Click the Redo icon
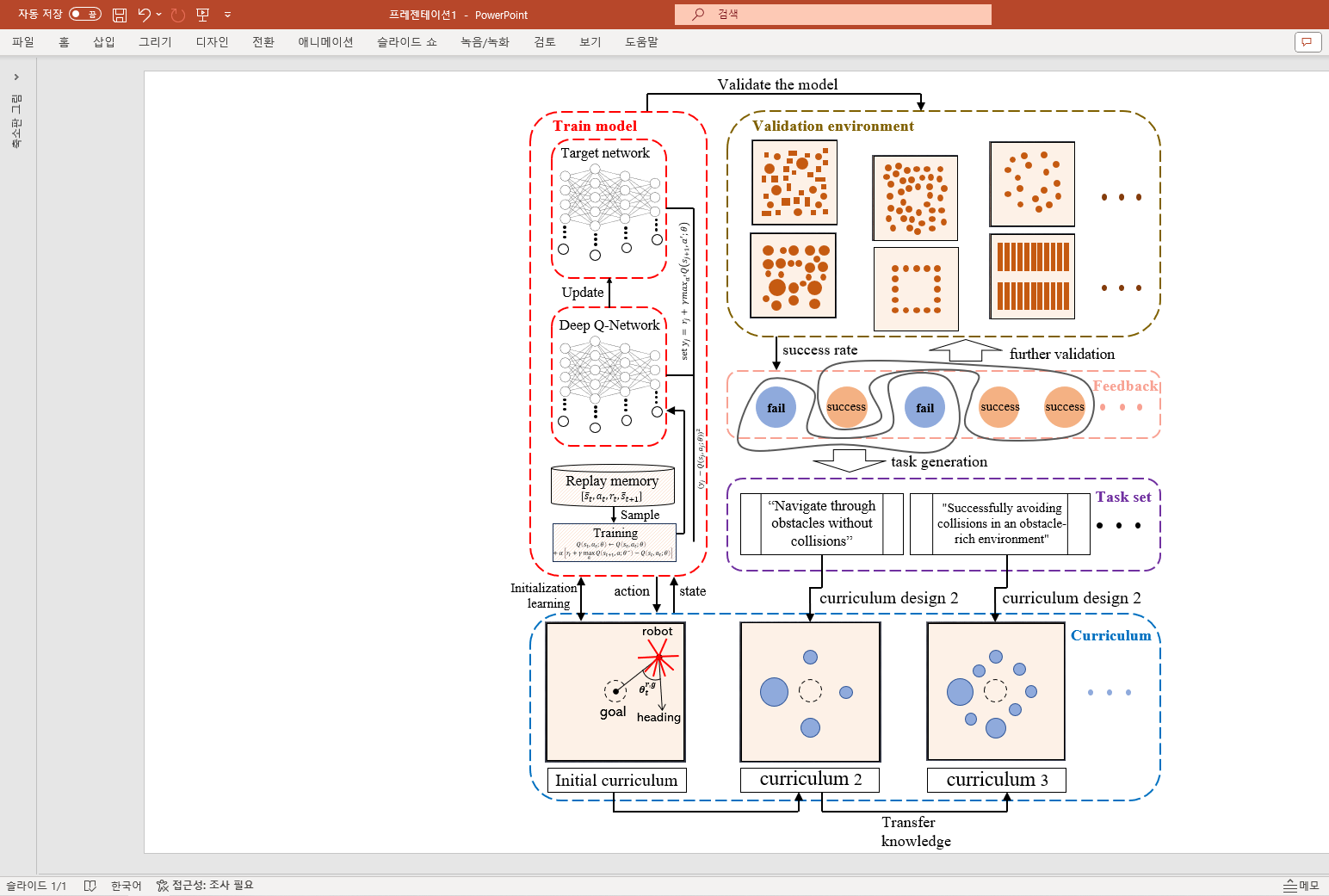This screenshot has width=1329, height=896. [x=178, y=15]
